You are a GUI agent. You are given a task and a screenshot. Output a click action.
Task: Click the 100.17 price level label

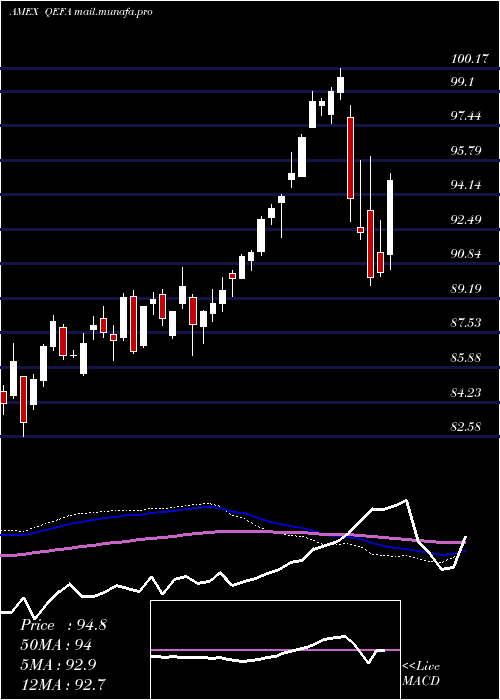pos(469,59)
